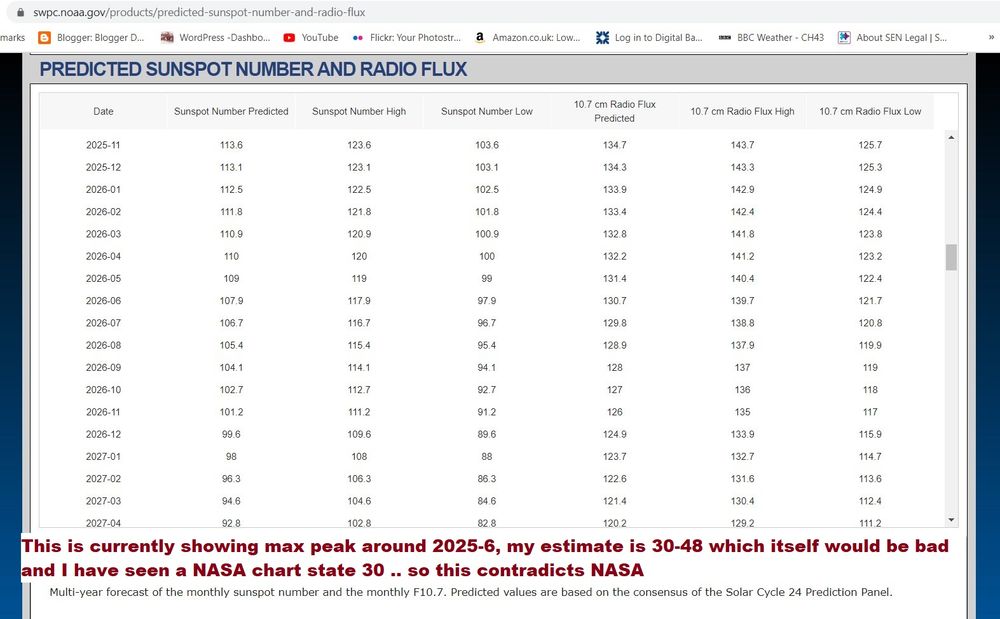Select the 2026-05 date cell
This screenshot has width=1000, height=619.
click(x=103, y=279)
